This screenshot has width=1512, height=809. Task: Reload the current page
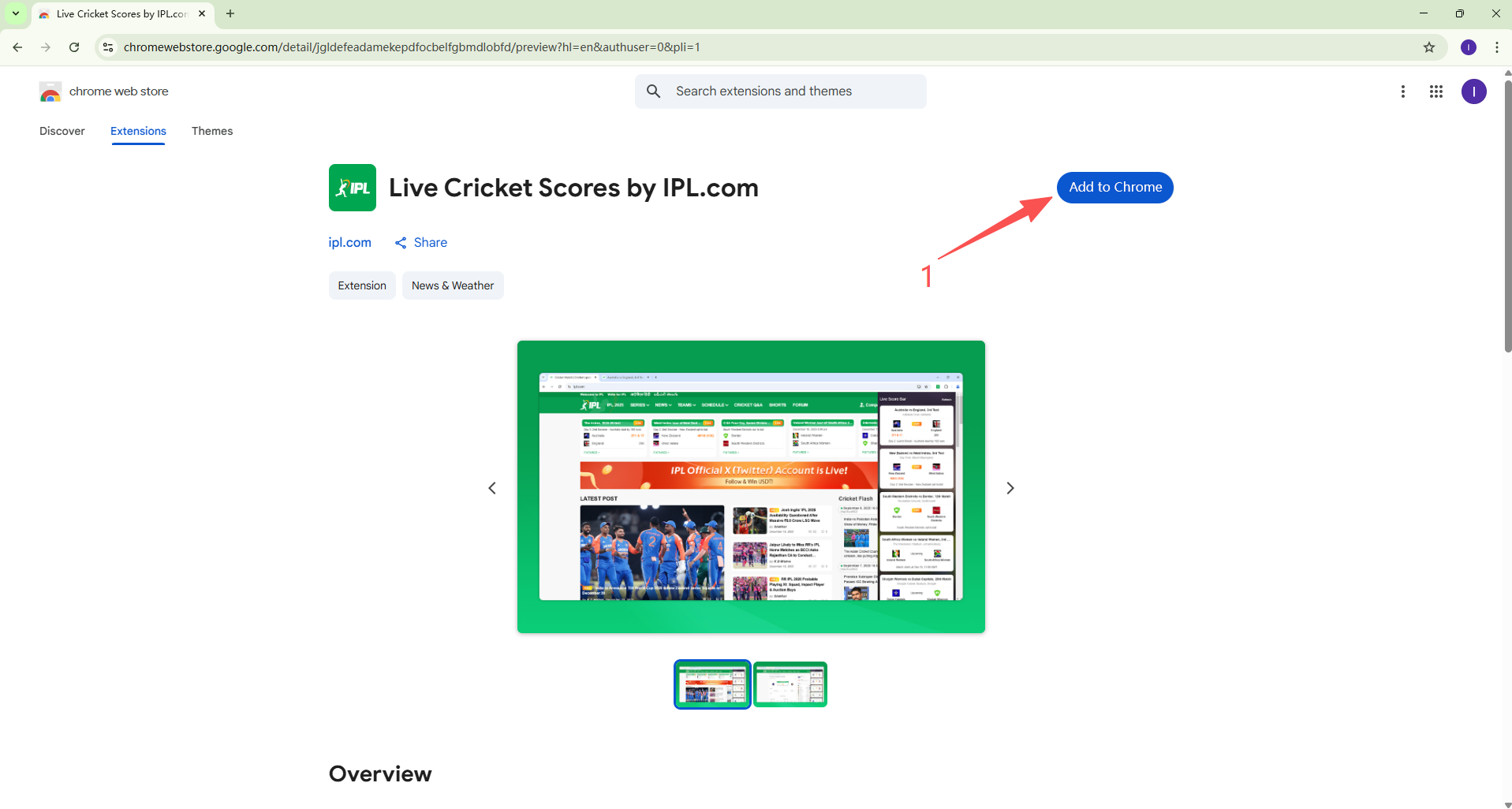(x=74, y=47)
